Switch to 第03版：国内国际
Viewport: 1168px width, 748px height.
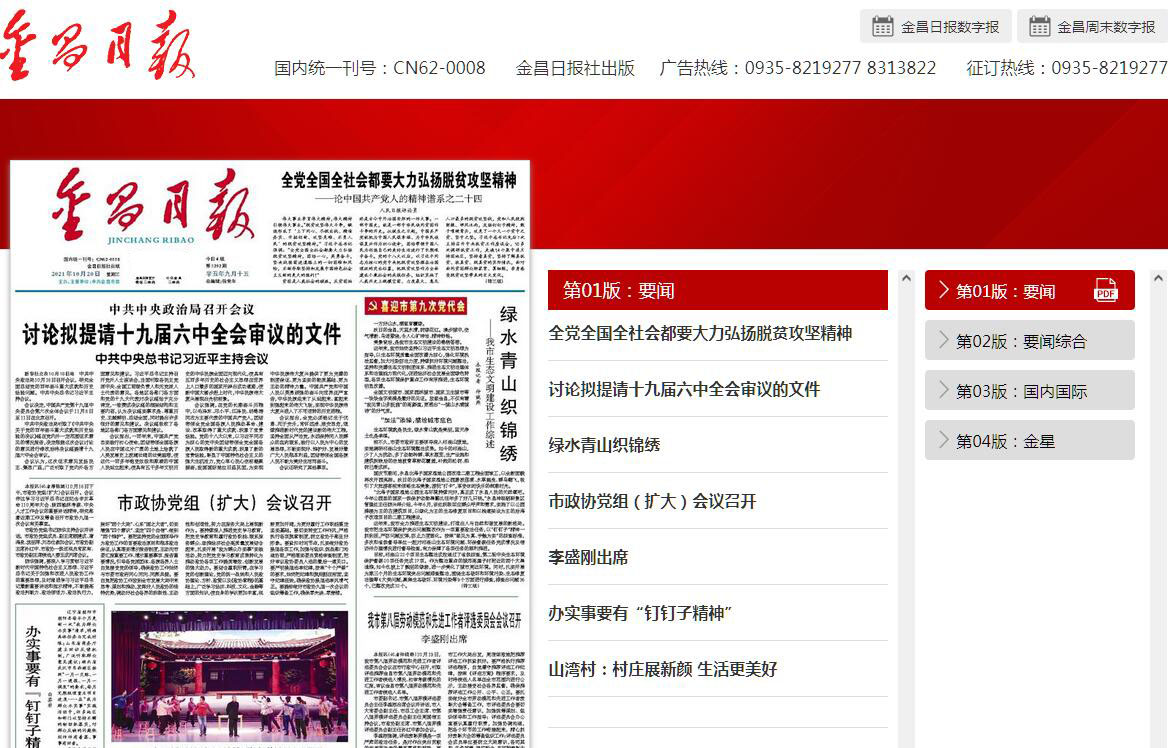coord(1020,391)
